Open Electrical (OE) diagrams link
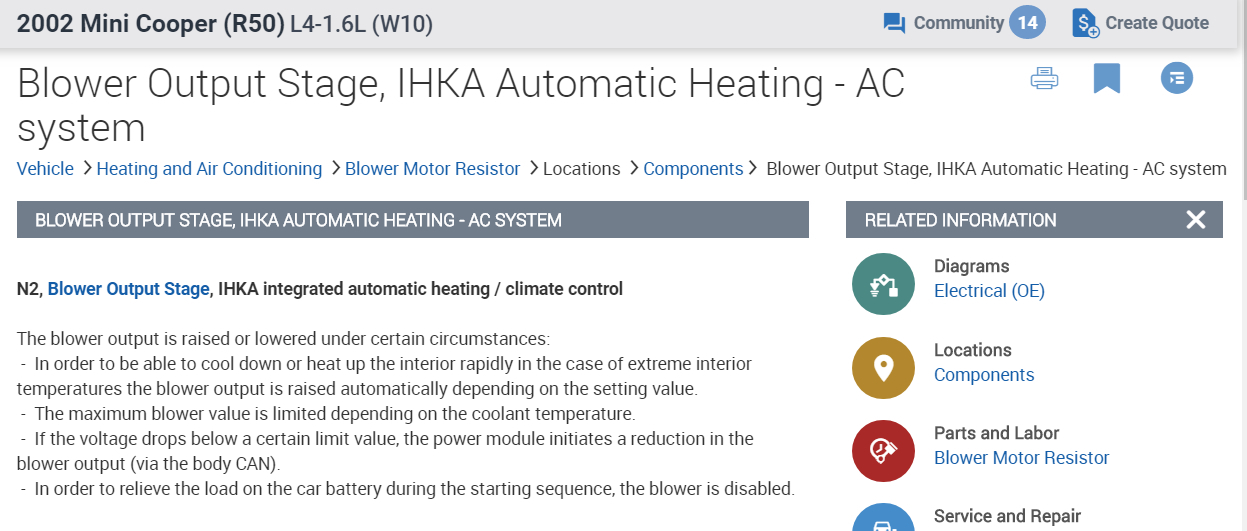The width and height of the screenshot is (1247, 531). pyautogui.click(x=989, y=291)
